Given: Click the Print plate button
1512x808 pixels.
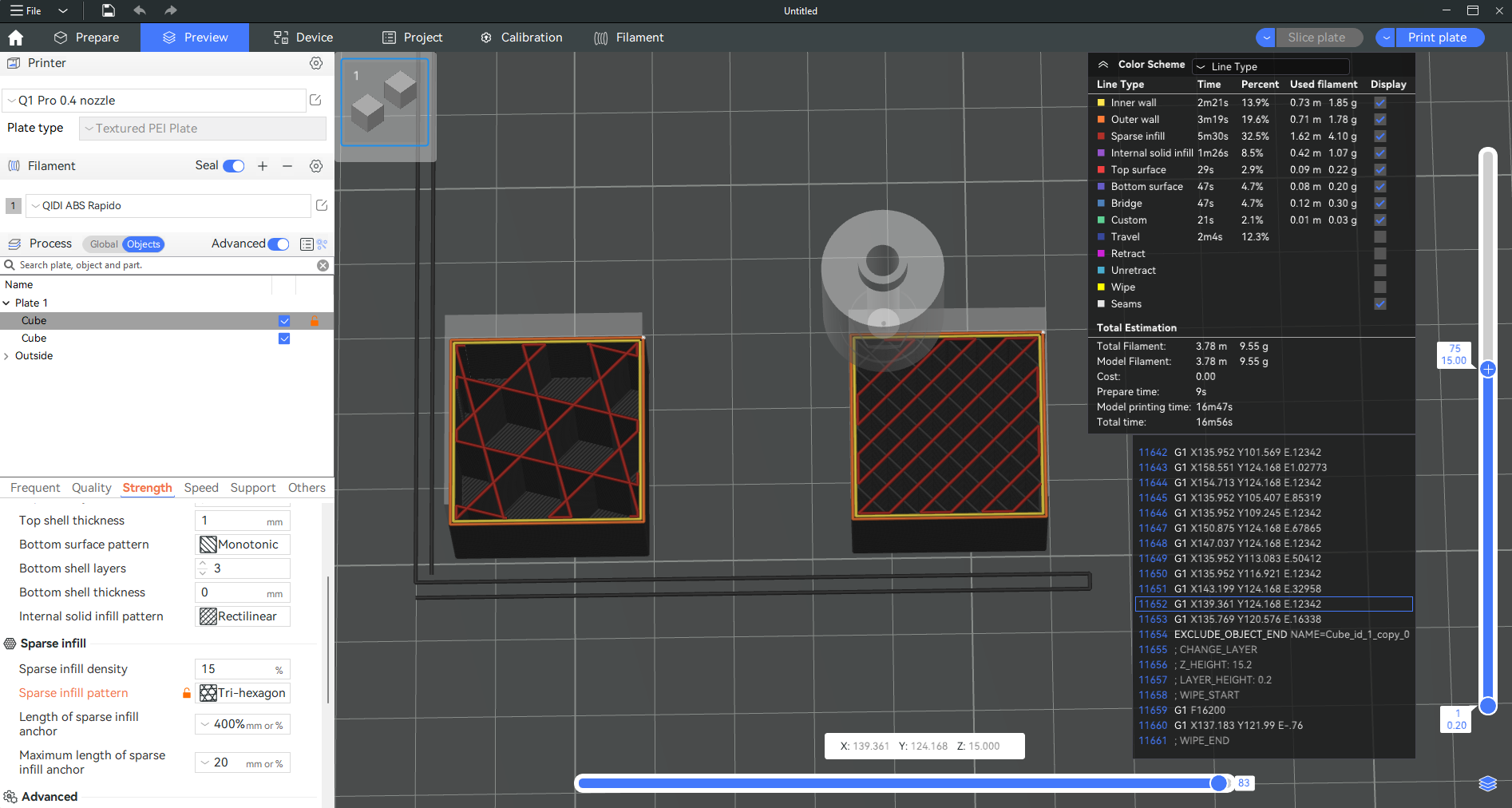Looking at the screenshot, I should (x=1437, y=38).
